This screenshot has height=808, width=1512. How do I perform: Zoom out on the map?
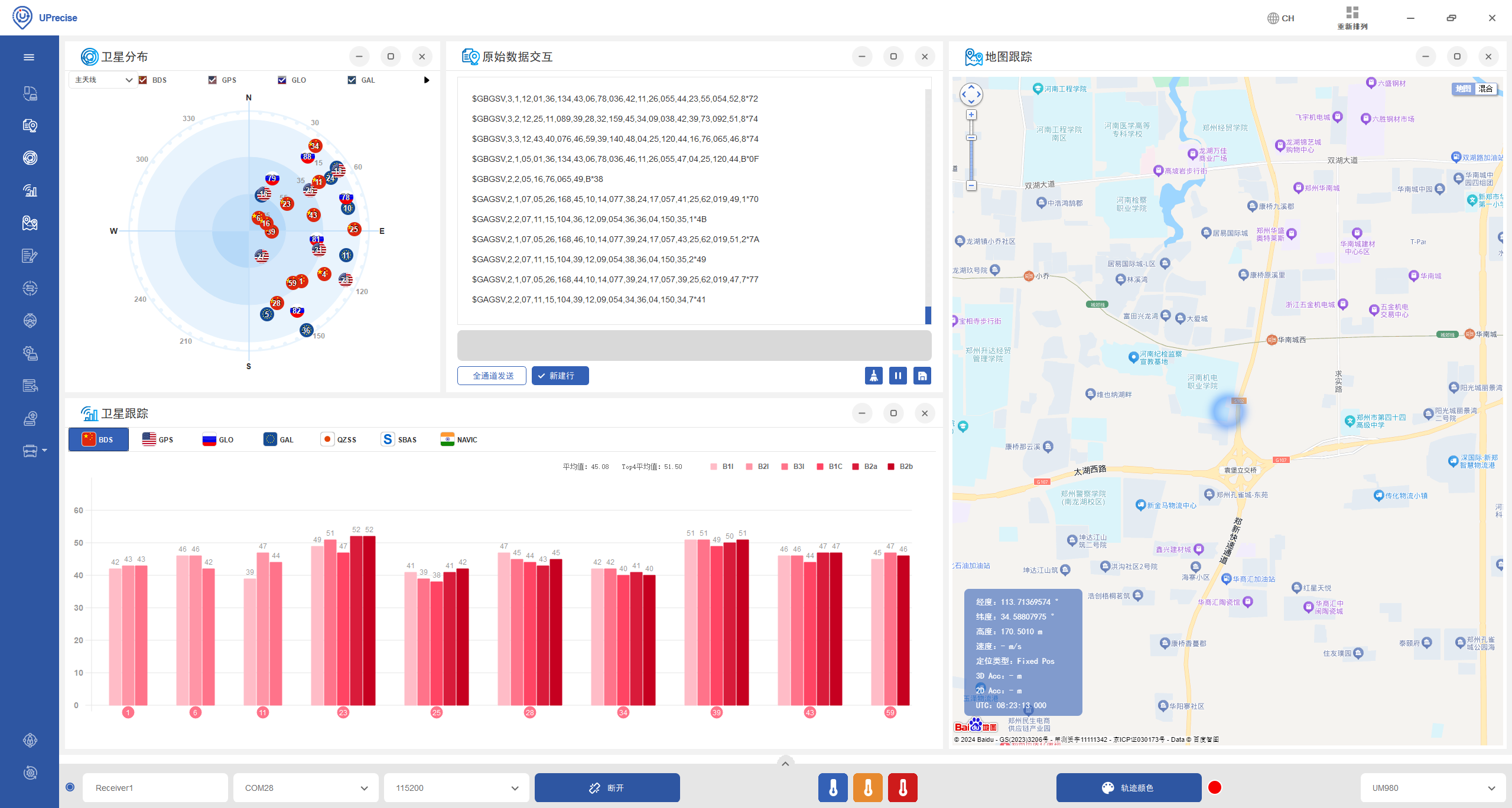971,185
